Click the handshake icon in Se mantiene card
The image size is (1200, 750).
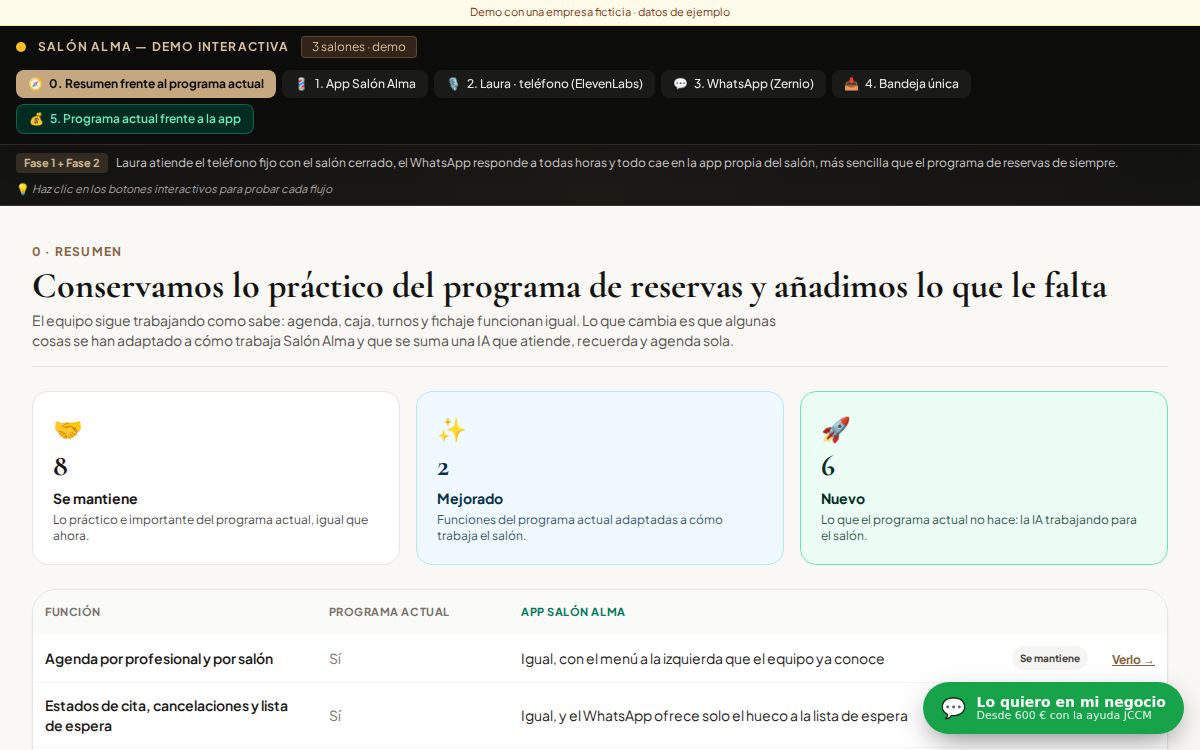(67, 430)
